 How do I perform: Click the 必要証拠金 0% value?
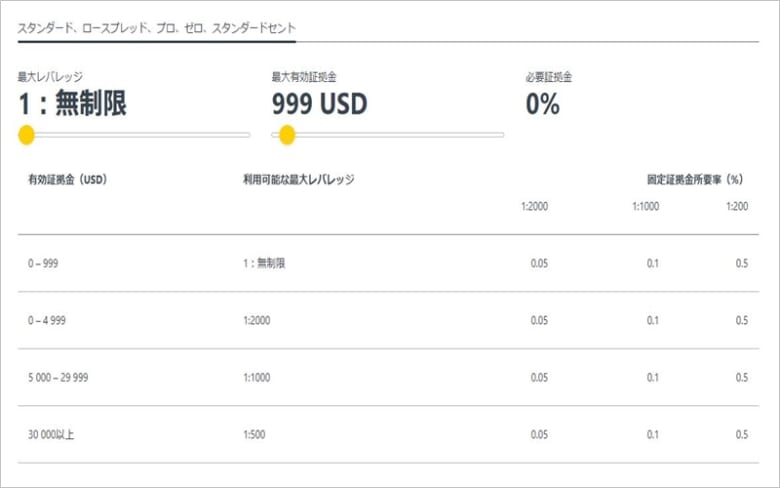pos(542,104)
